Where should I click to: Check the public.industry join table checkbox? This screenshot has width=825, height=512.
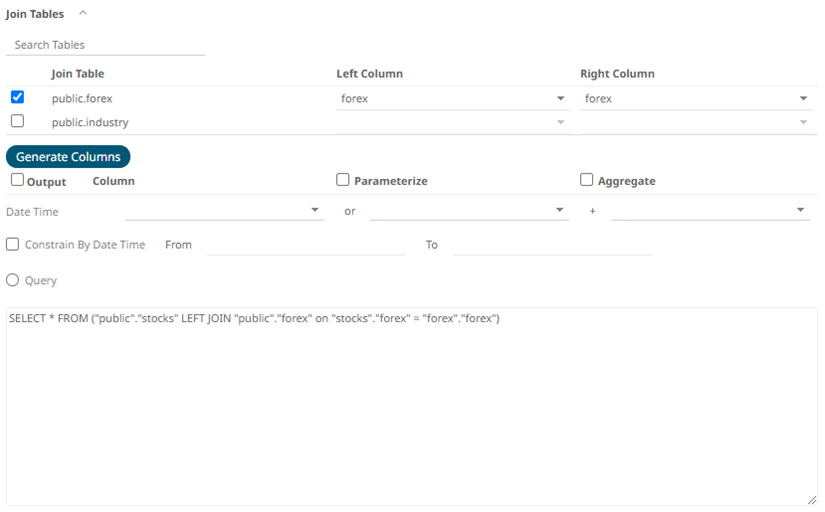(x=17, y=122)
